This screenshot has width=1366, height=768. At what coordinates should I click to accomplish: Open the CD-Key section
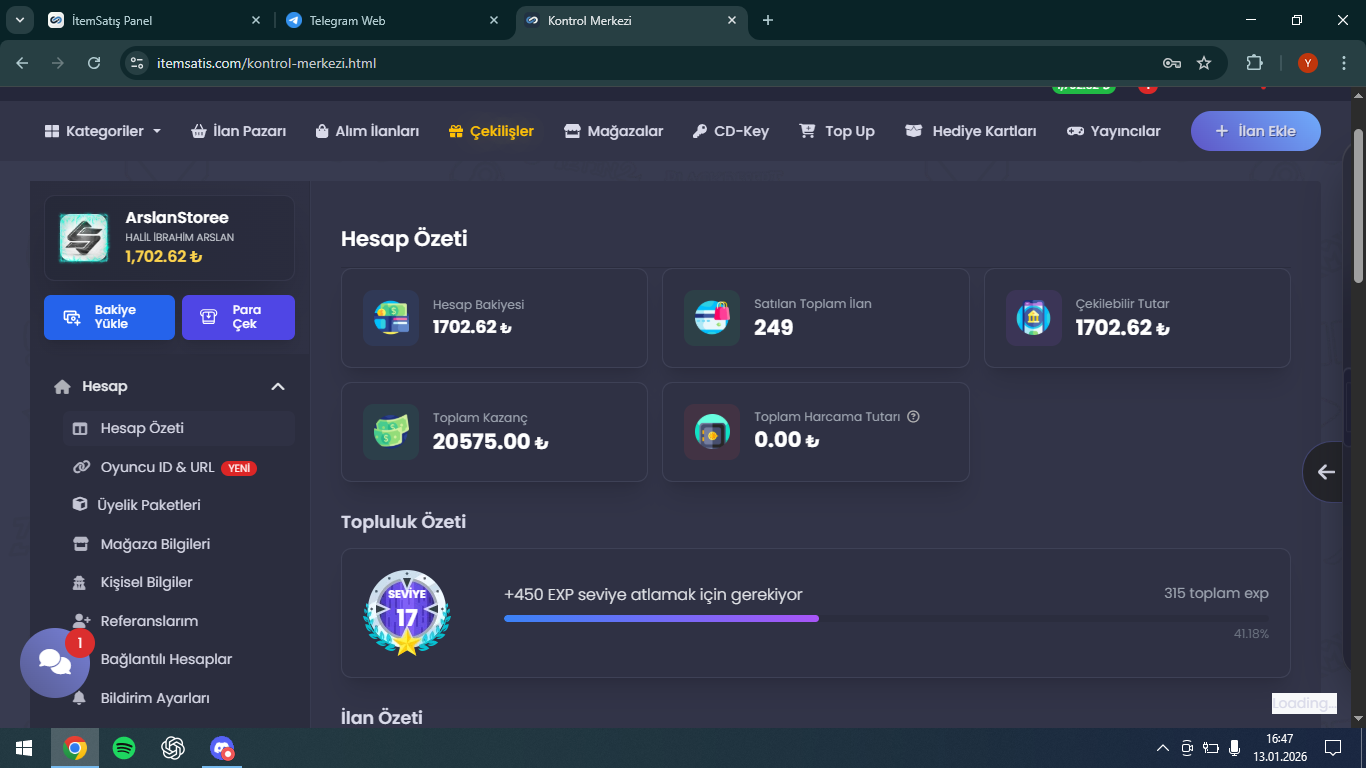click(x=731, y=131)
